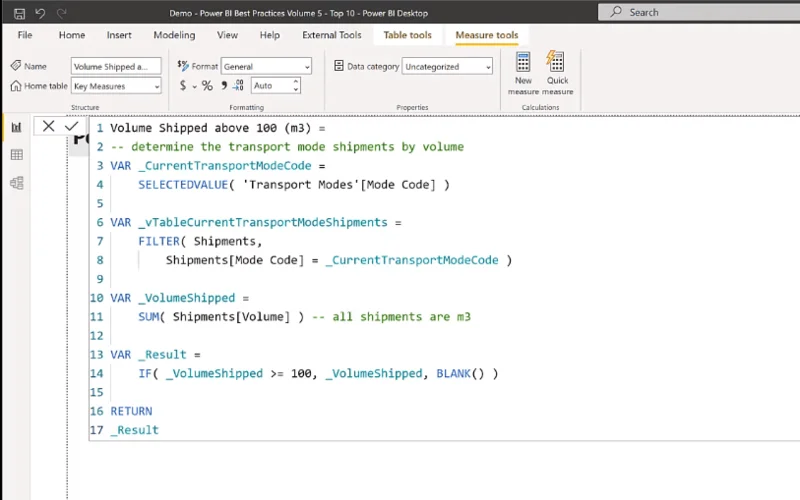Image resolution: width=800 pixels, height=500 pixels.
Task: Click _Result on line 17
Action: click(135, 430)
